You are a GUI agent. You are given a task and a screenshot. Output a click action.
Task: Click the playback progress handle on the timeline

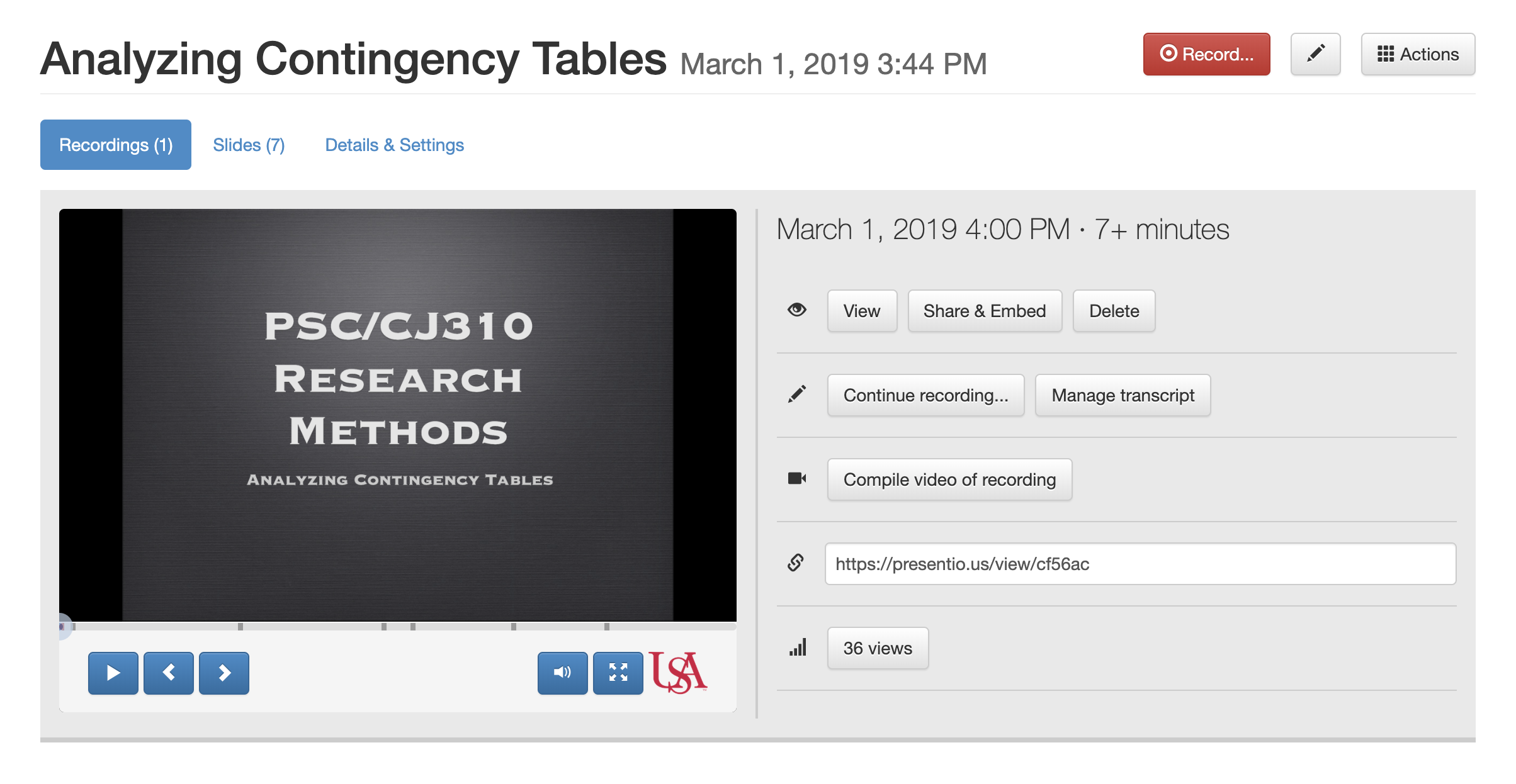(62, 627)
